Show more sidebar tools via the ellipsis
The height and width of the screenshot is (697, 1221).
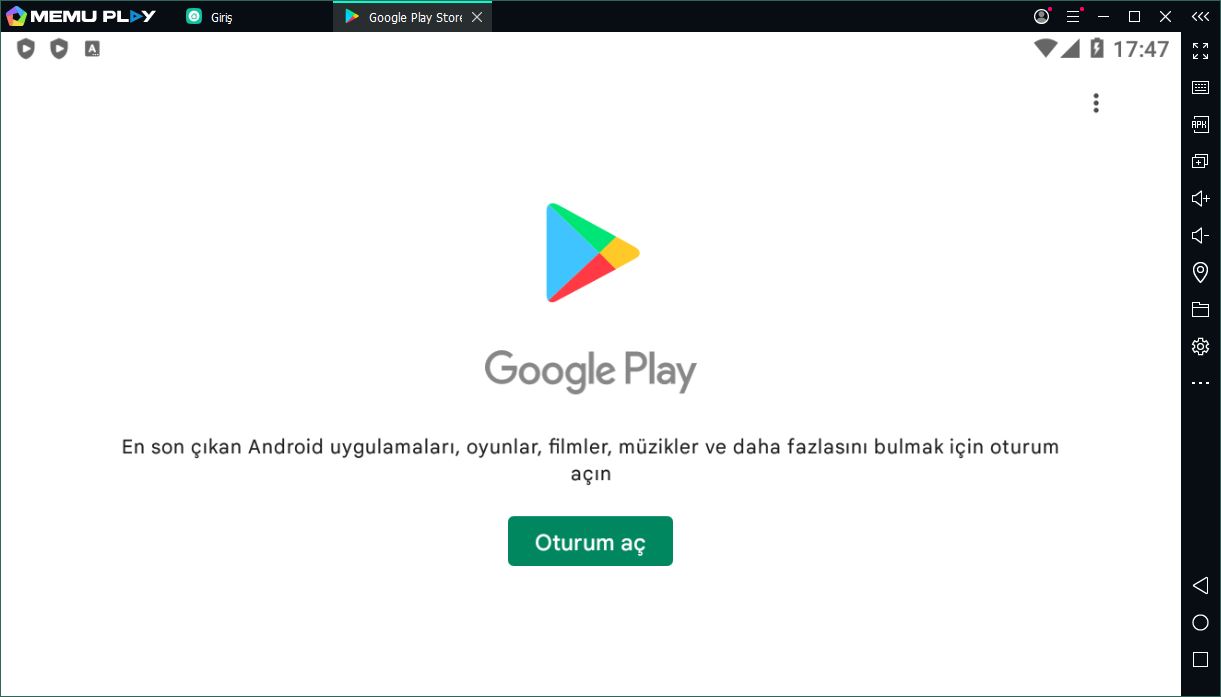1200,383
